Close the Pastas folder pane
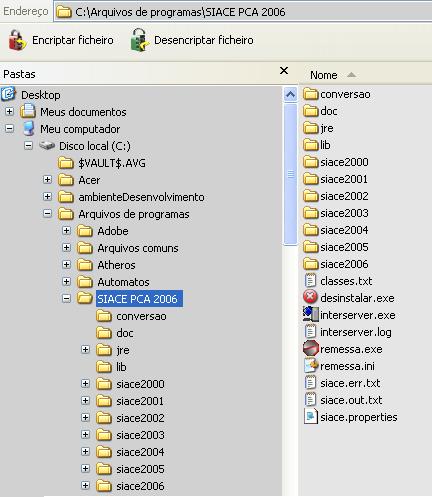 pyautogui.click(x=284, y=71)
